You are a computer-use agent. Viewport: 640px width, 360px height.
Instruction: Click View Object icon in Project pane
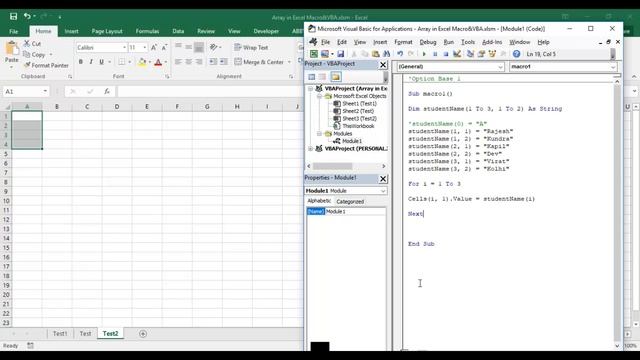322,77
